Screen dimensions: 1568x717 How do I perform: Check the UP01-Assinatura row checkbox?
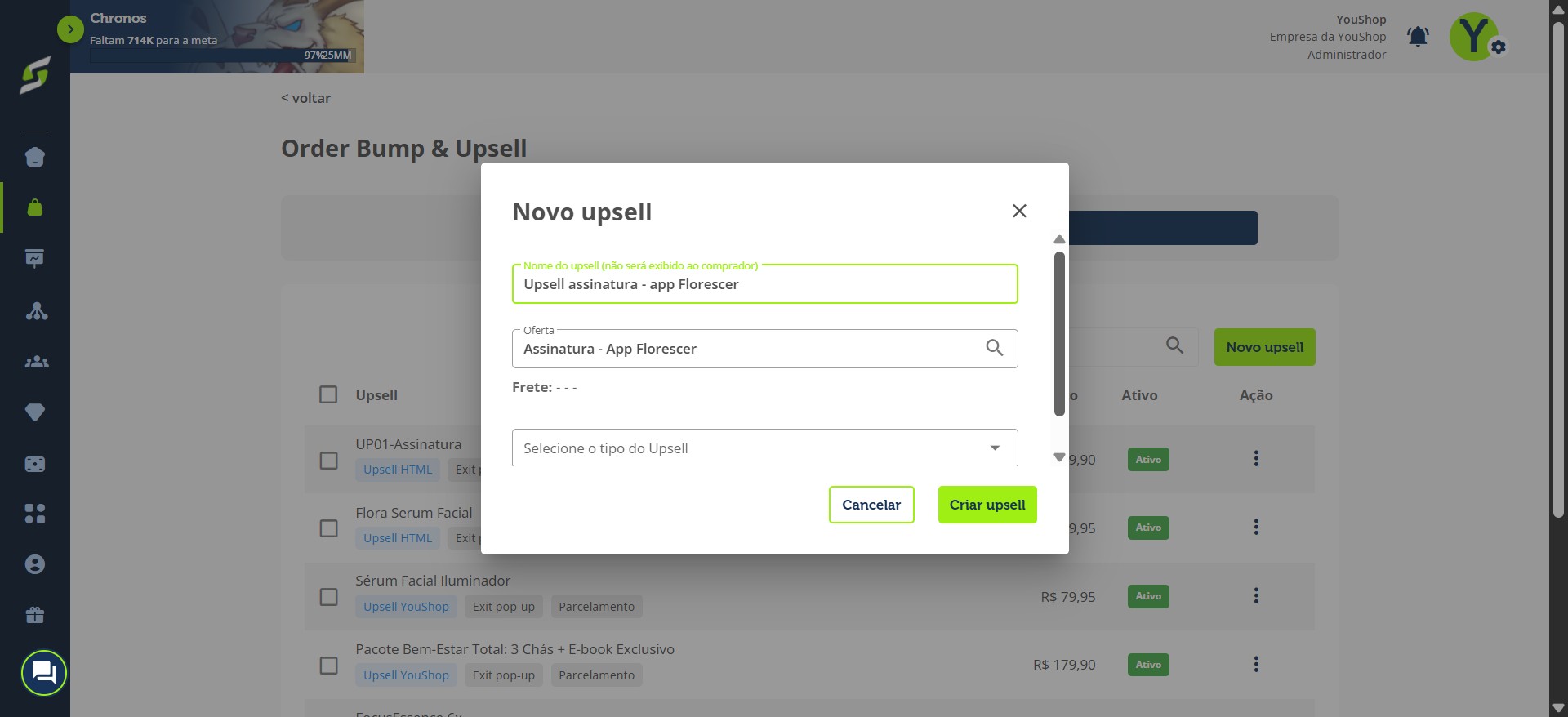[x=328, y=461]
